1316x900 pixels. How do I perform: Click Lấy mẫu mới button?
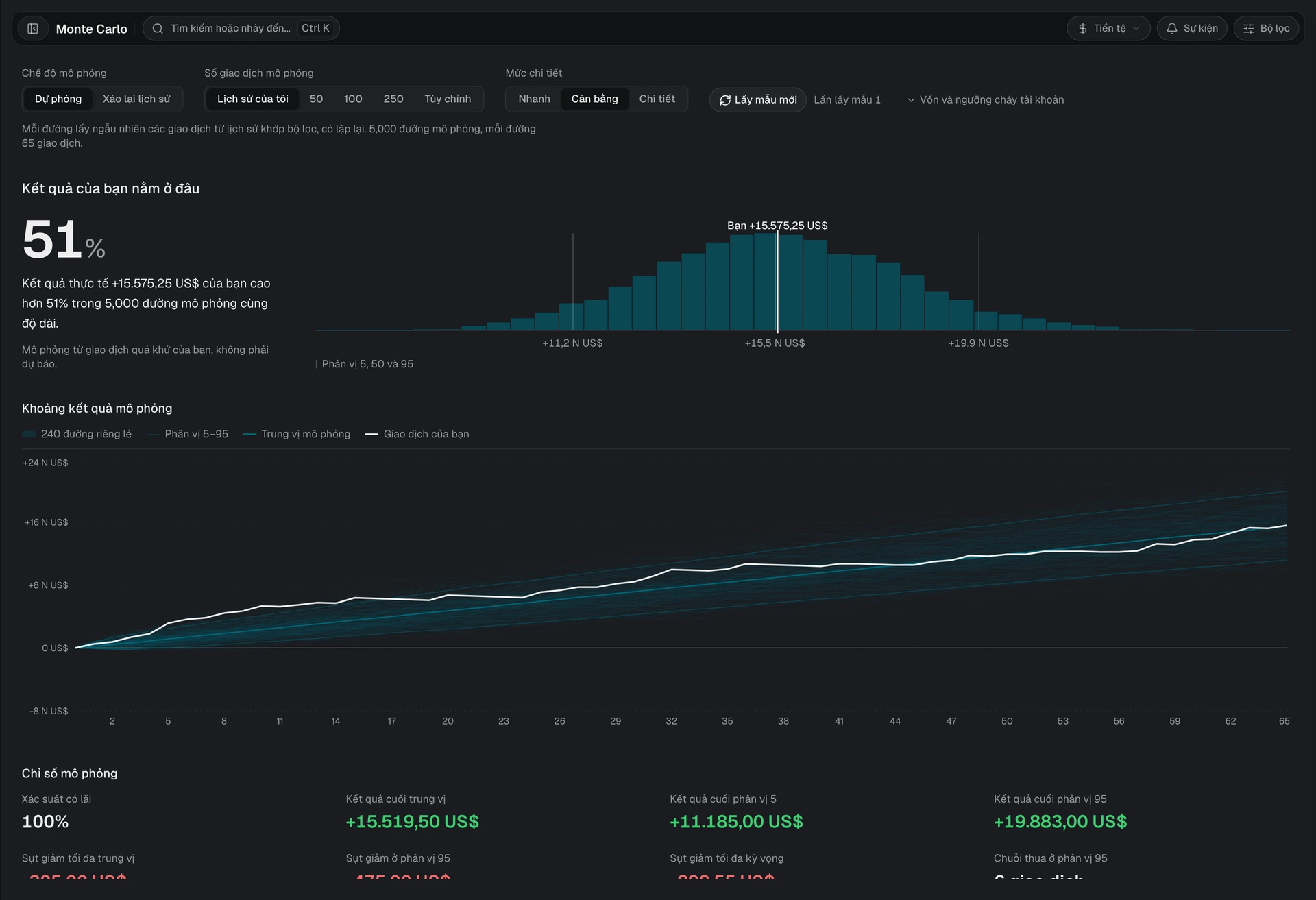click(x=758, y=100)
